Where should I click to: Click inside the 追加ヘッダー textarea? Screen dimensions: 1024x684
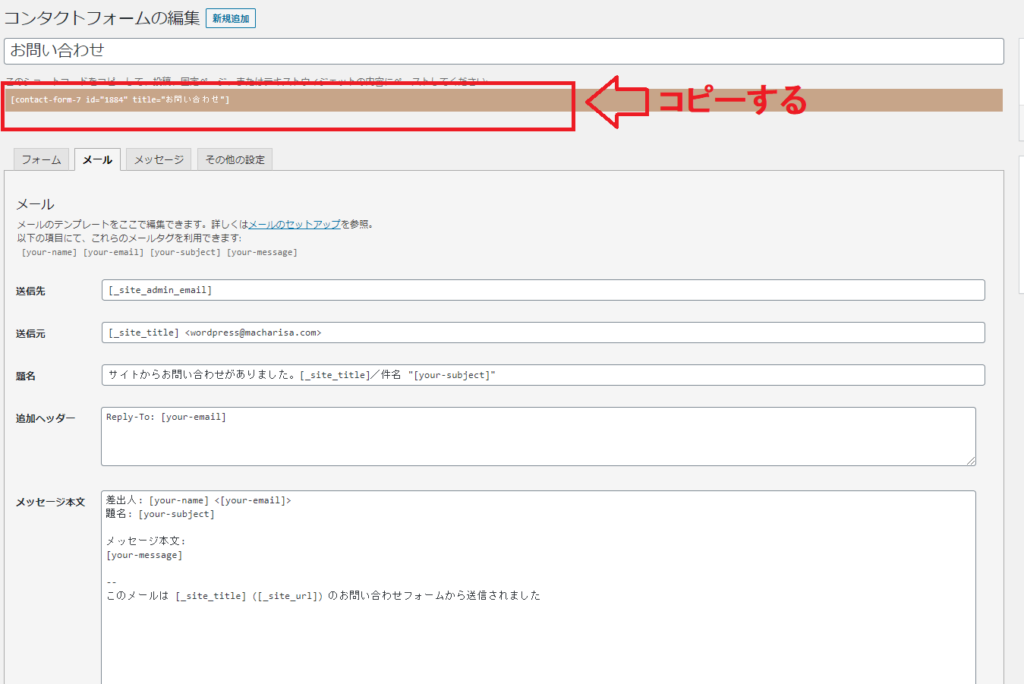[x=538, y=437]
